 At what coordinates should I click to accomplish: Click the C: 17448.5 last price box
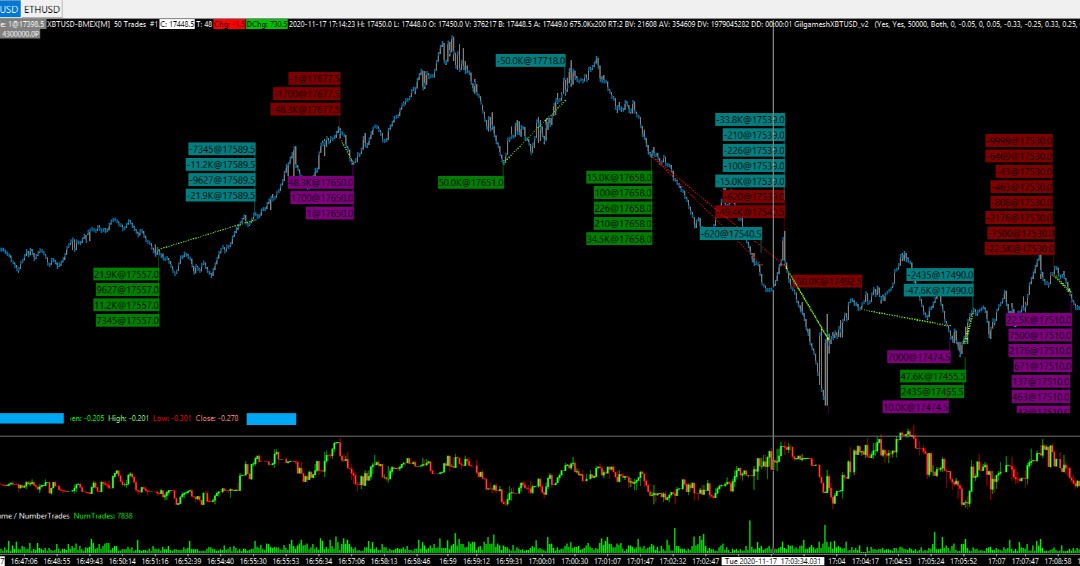(177, 24)
